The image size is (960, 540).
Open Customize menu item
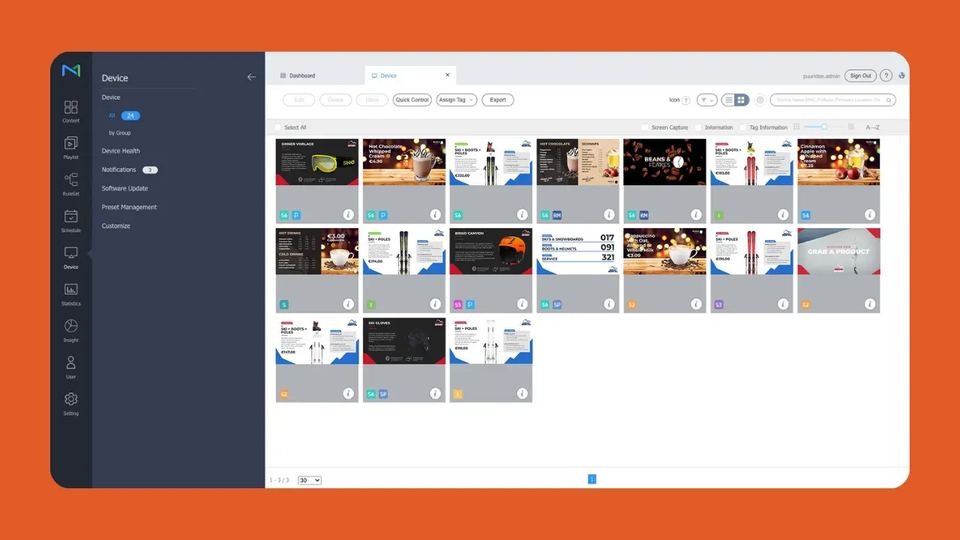[116, 226]
